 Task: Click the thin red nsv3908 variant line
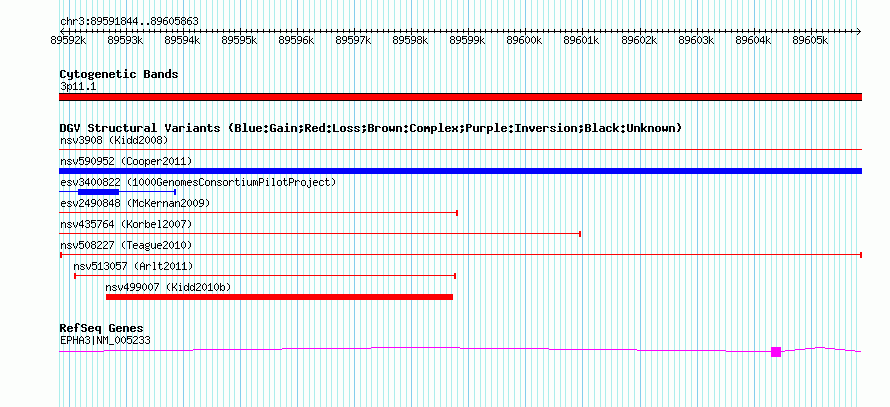point(460,149)
